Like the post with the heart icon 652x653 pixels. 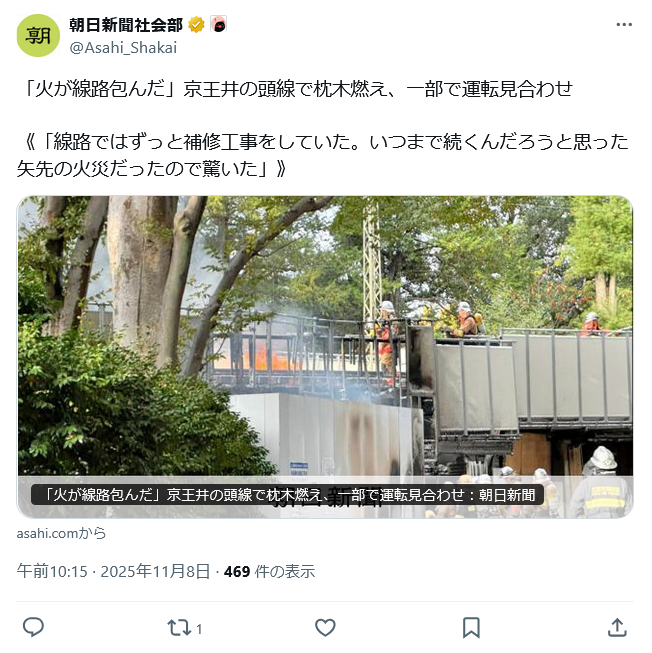[x=325, y=628]
